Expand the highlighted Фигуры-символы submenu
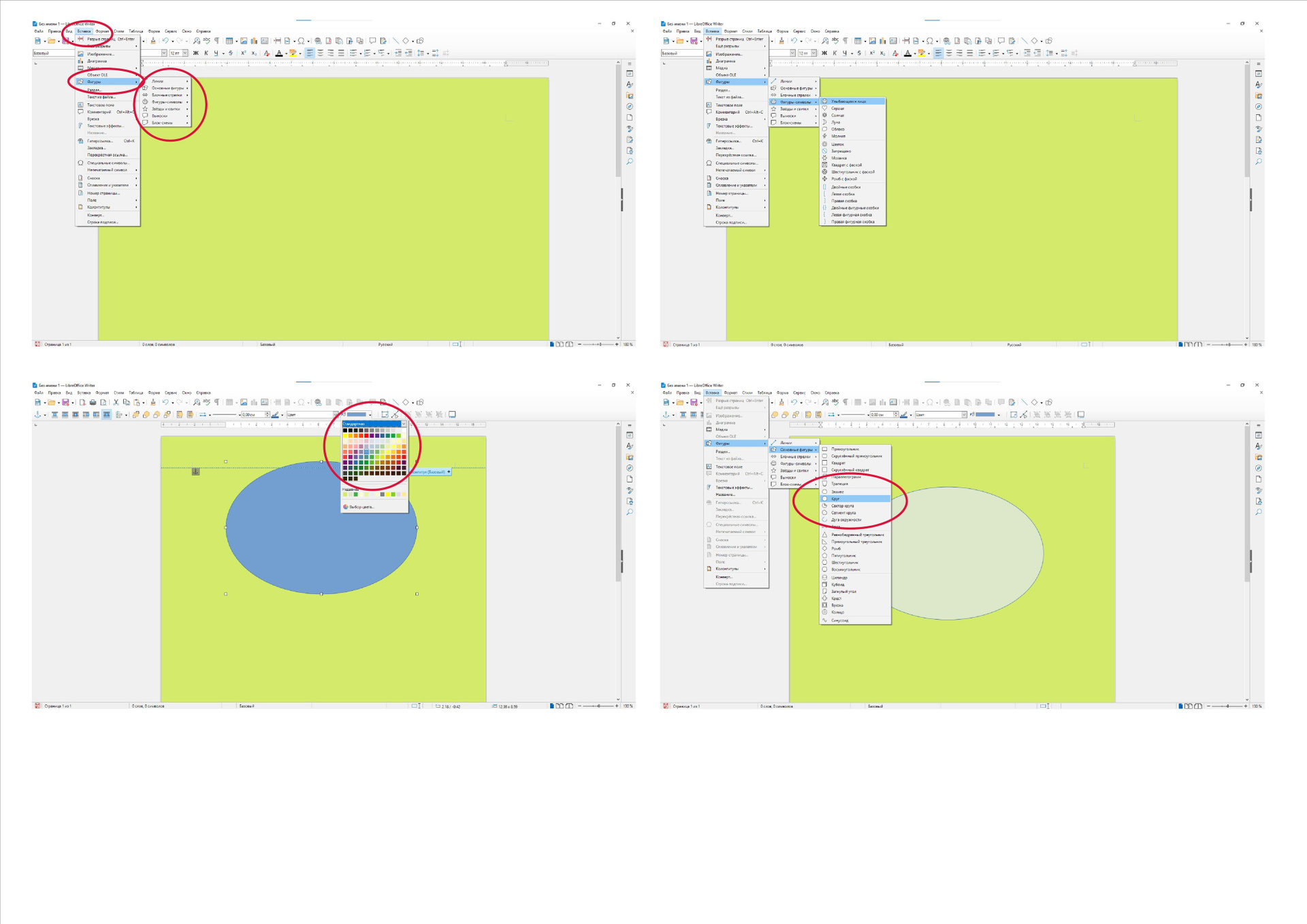Image resolution: width=1307 pixels, height=924 pixels. click(x=794, y=102)
